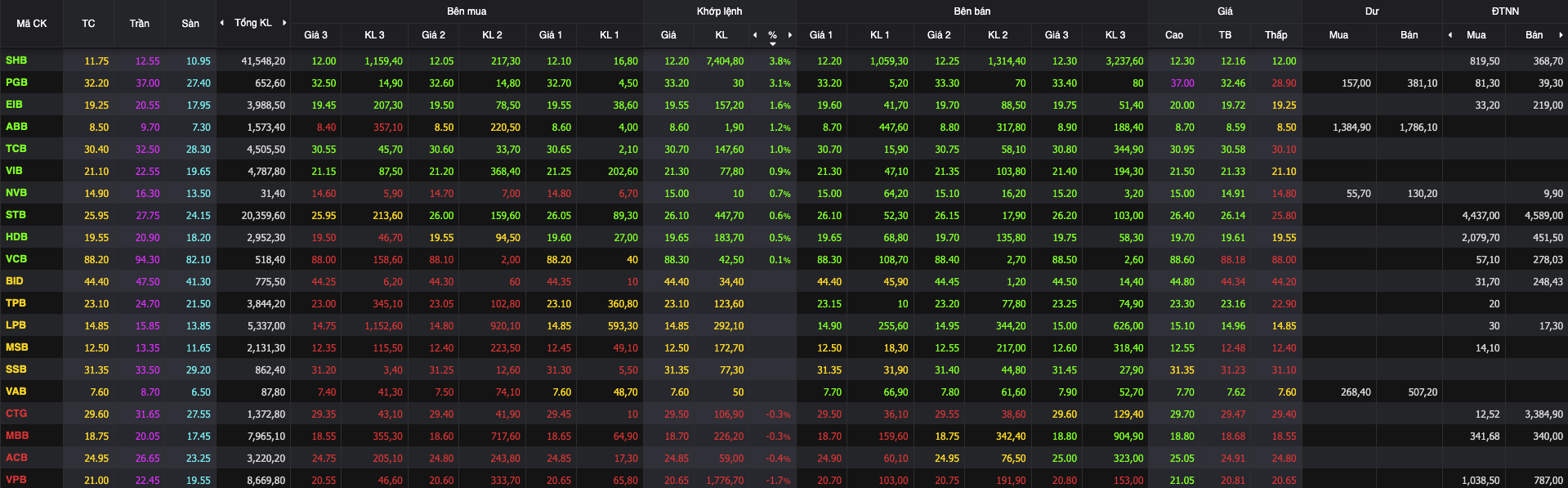Click KL 3 header under Bên bán
Screen dimensions: 1568x488
[1115, 35]
